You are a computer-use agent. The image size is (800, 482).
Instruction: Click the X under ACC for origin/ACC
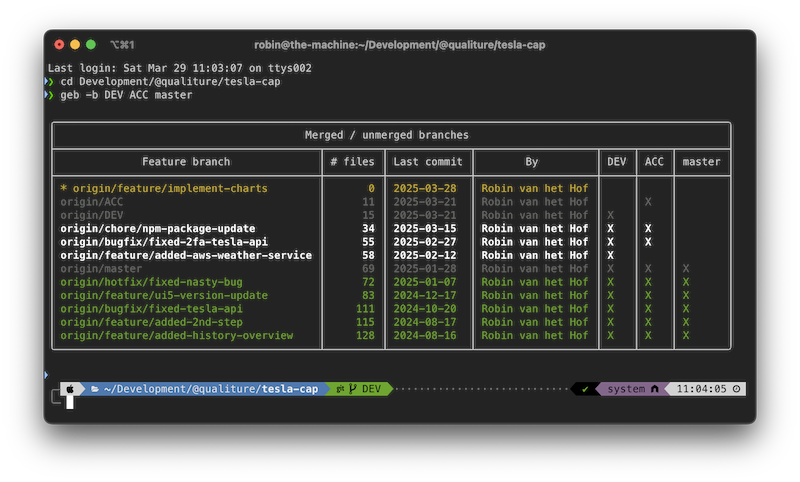(x=648, y=202)
